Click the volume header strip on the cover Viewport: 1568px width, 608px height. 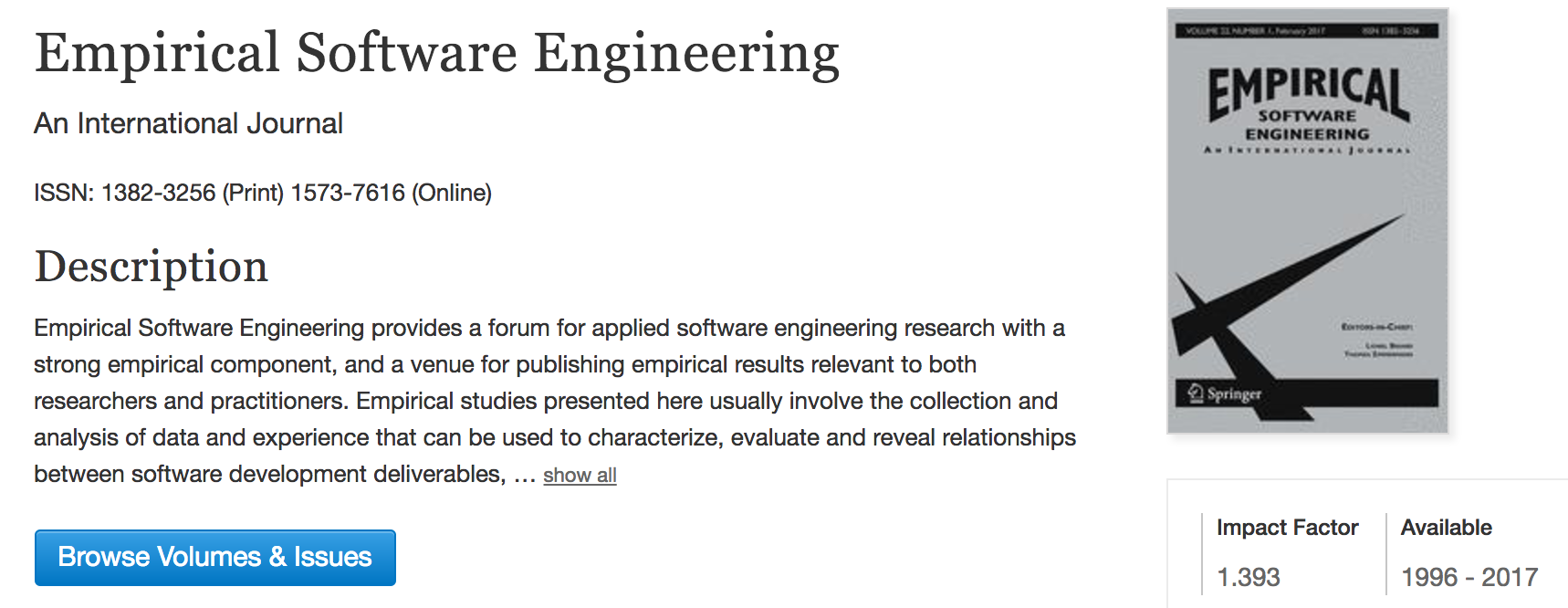click(1307, 31)
